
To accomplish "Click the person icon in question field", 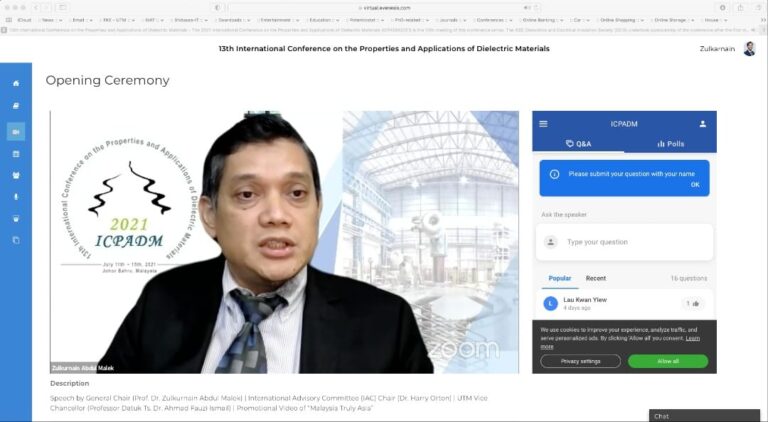I will (551, 242).
